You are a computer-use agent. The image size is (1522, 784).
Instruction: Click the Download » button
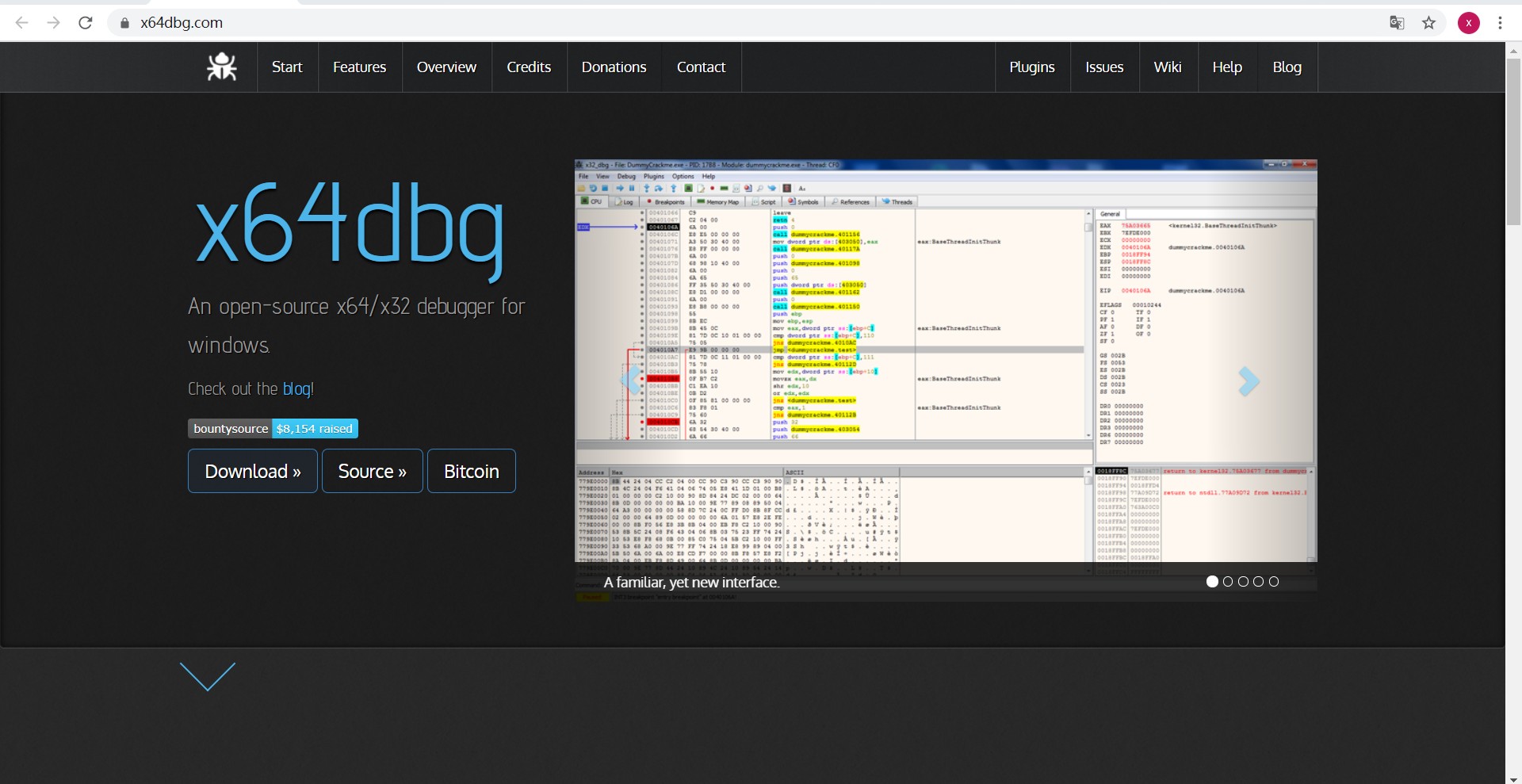pyautogui.click(x=253, y=471)
